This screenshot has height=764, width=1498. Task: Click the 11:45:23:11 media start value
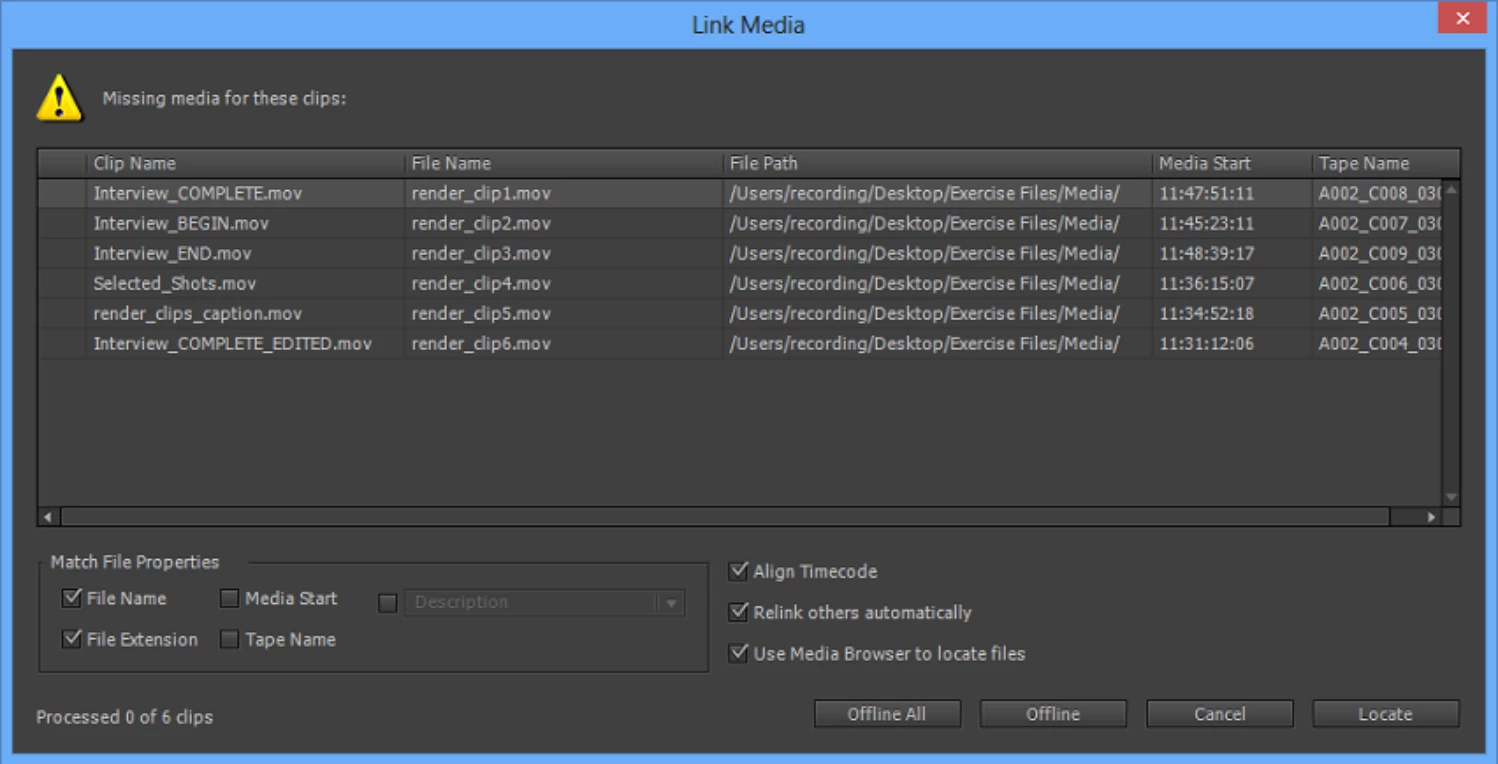pyautogui.click(x=1206, y=223)
